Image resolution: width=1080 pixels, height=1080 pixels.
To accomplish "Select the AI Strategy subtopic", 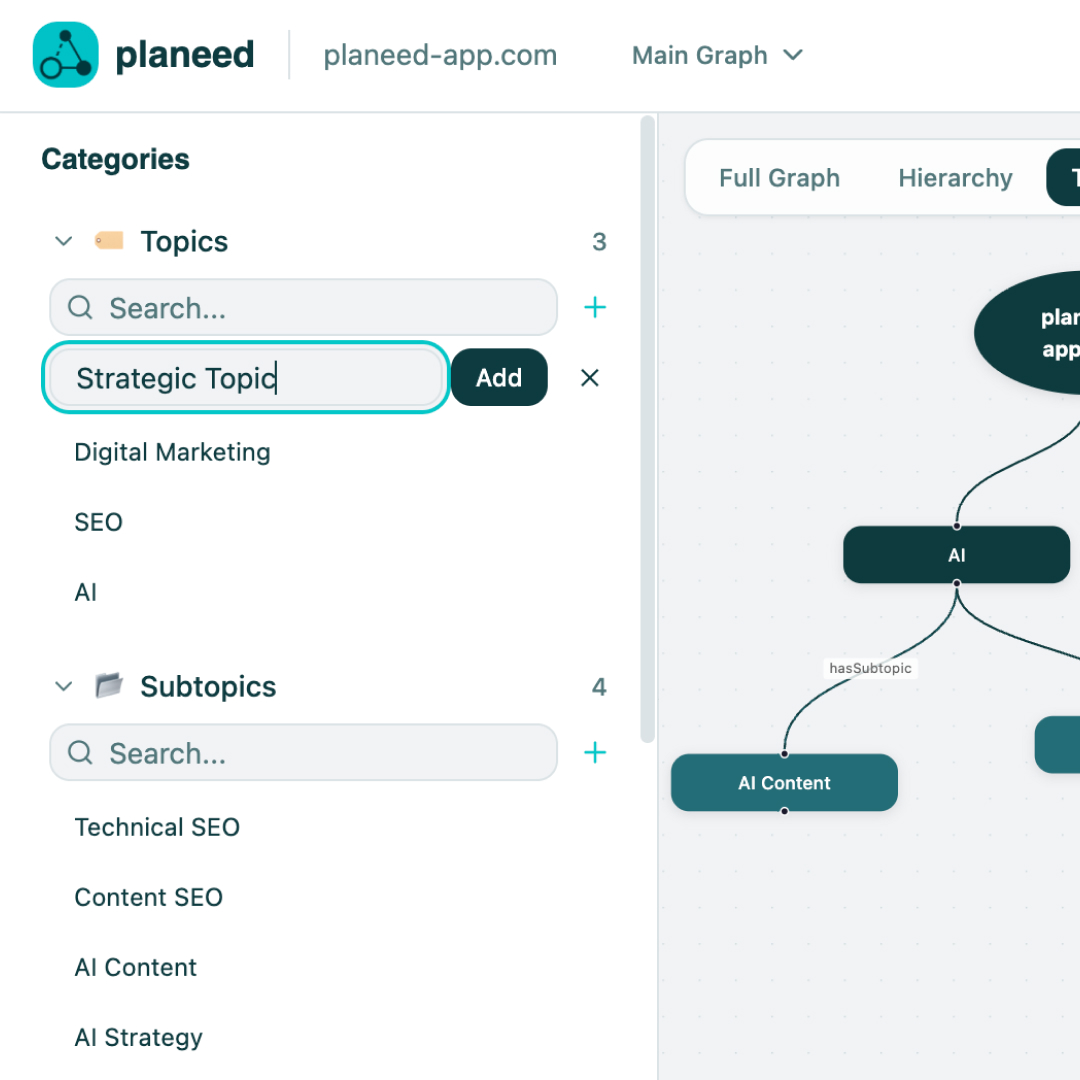I will point(138,1037).
